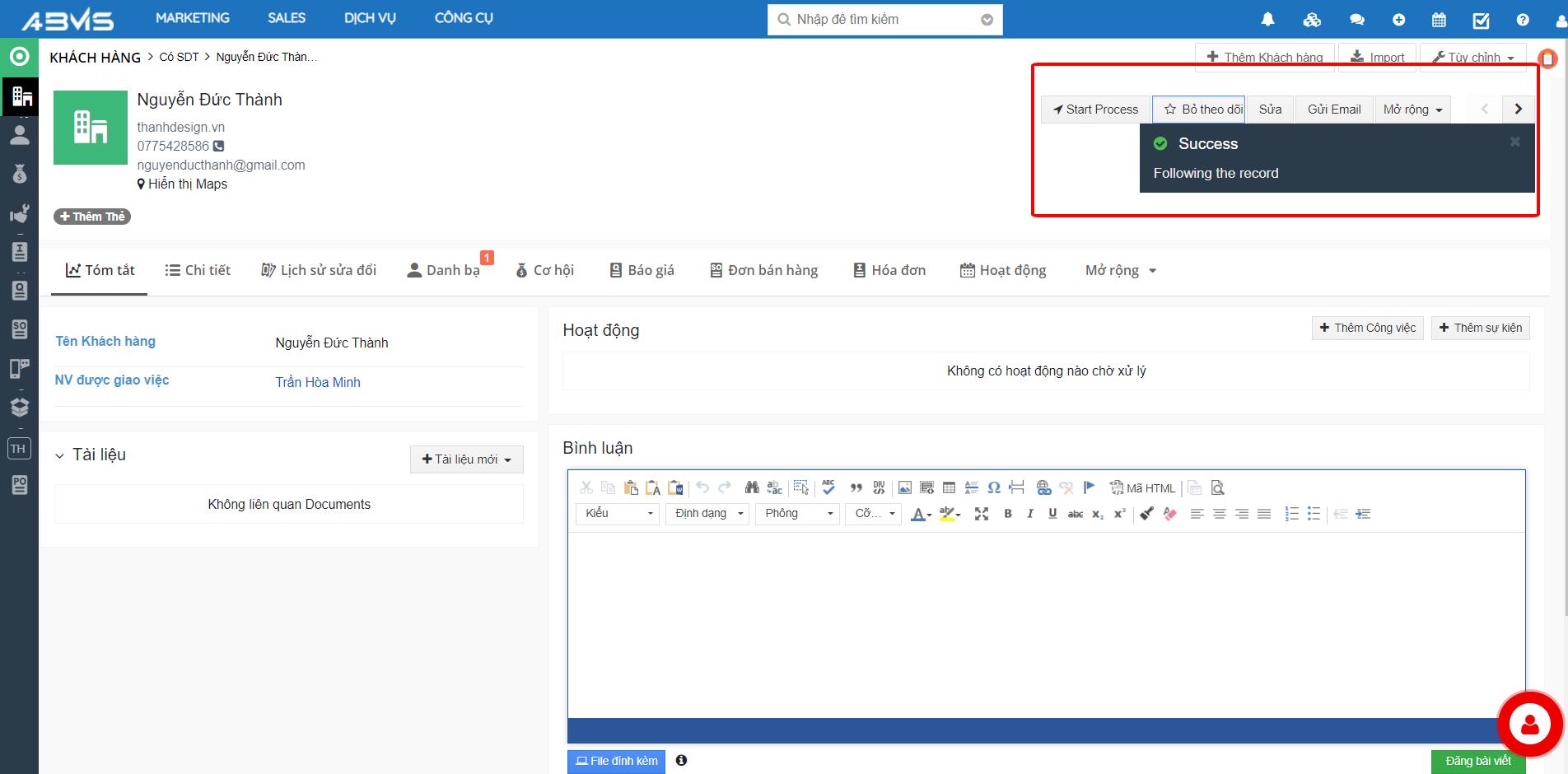Viewport: 1568px width, 774px height.
Task: Click the Nhập để tìm kiếm search field
Action: tap(876, 20)
